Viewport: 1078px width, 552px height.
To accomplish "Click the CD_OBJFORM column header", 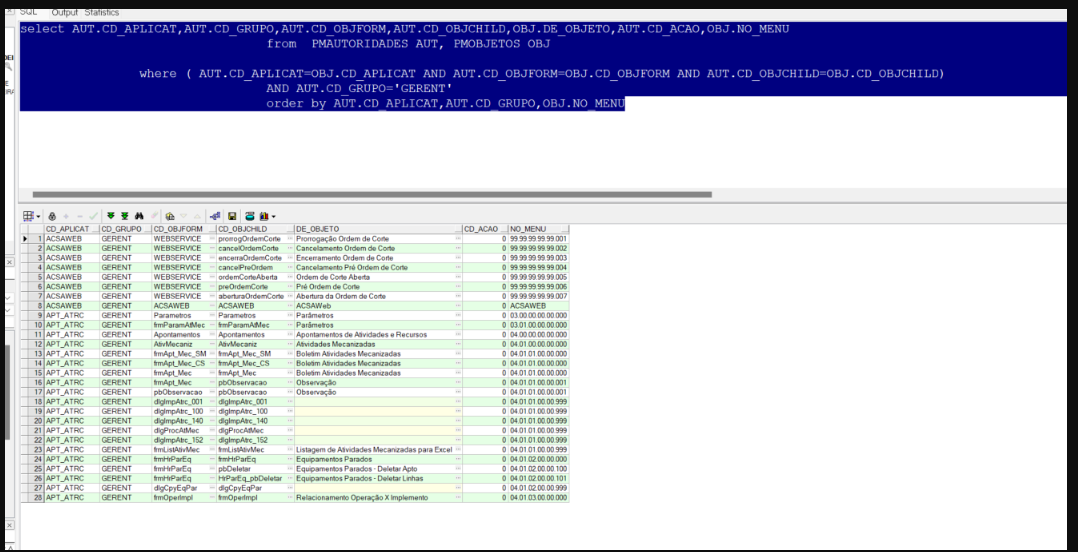I will [184, 228].
